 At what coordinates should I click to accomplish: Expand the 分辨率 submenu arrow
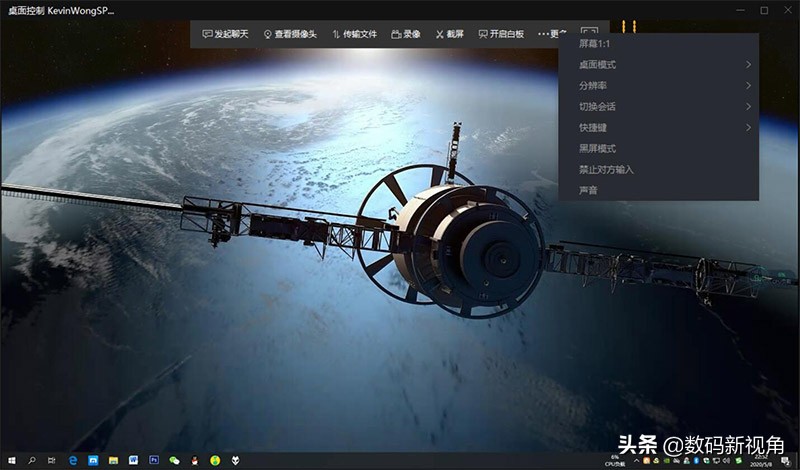[x=748, y=86]
